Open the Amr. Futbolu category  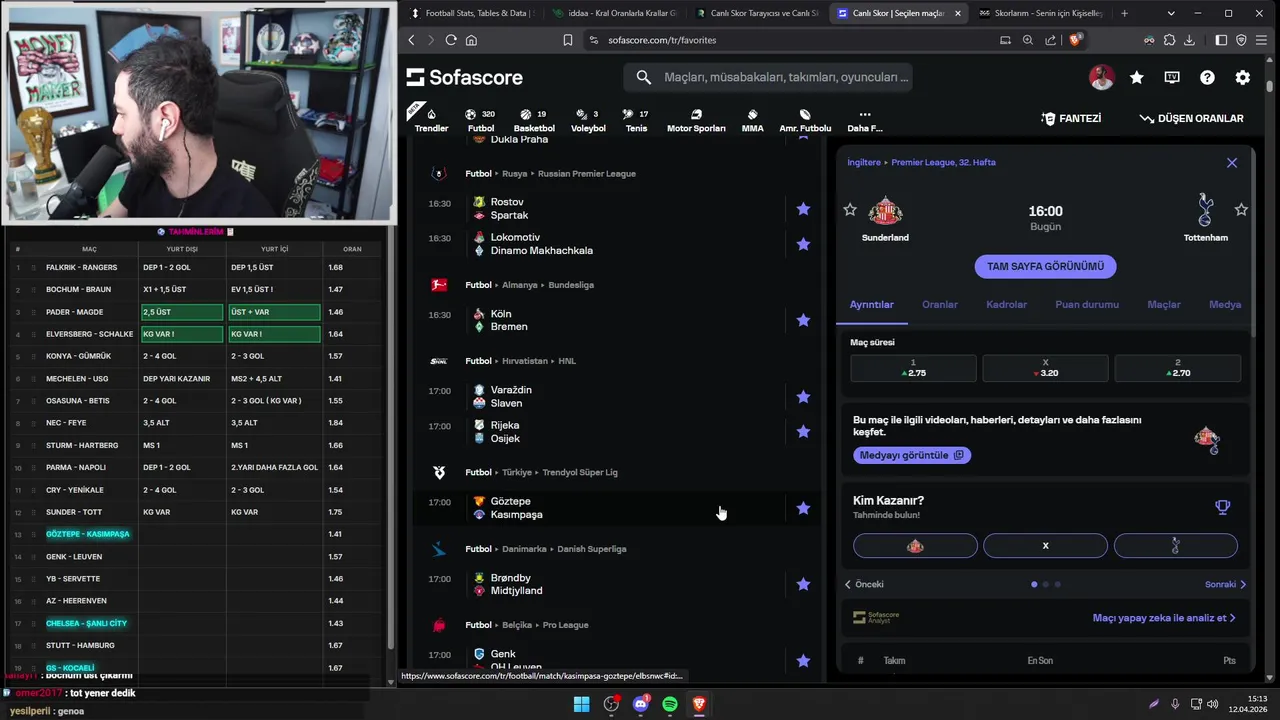click(805, 120)
